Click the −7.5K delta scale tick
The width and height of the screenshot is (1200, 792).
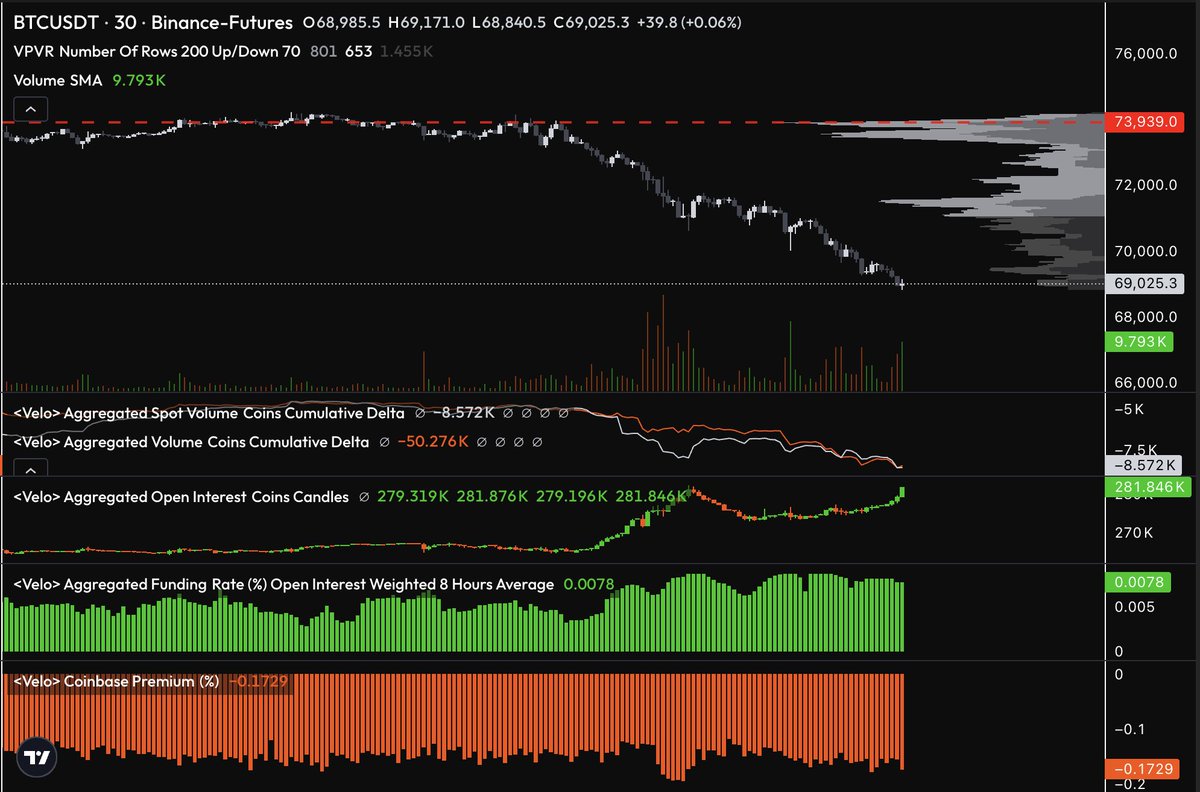pos(1138,450)
